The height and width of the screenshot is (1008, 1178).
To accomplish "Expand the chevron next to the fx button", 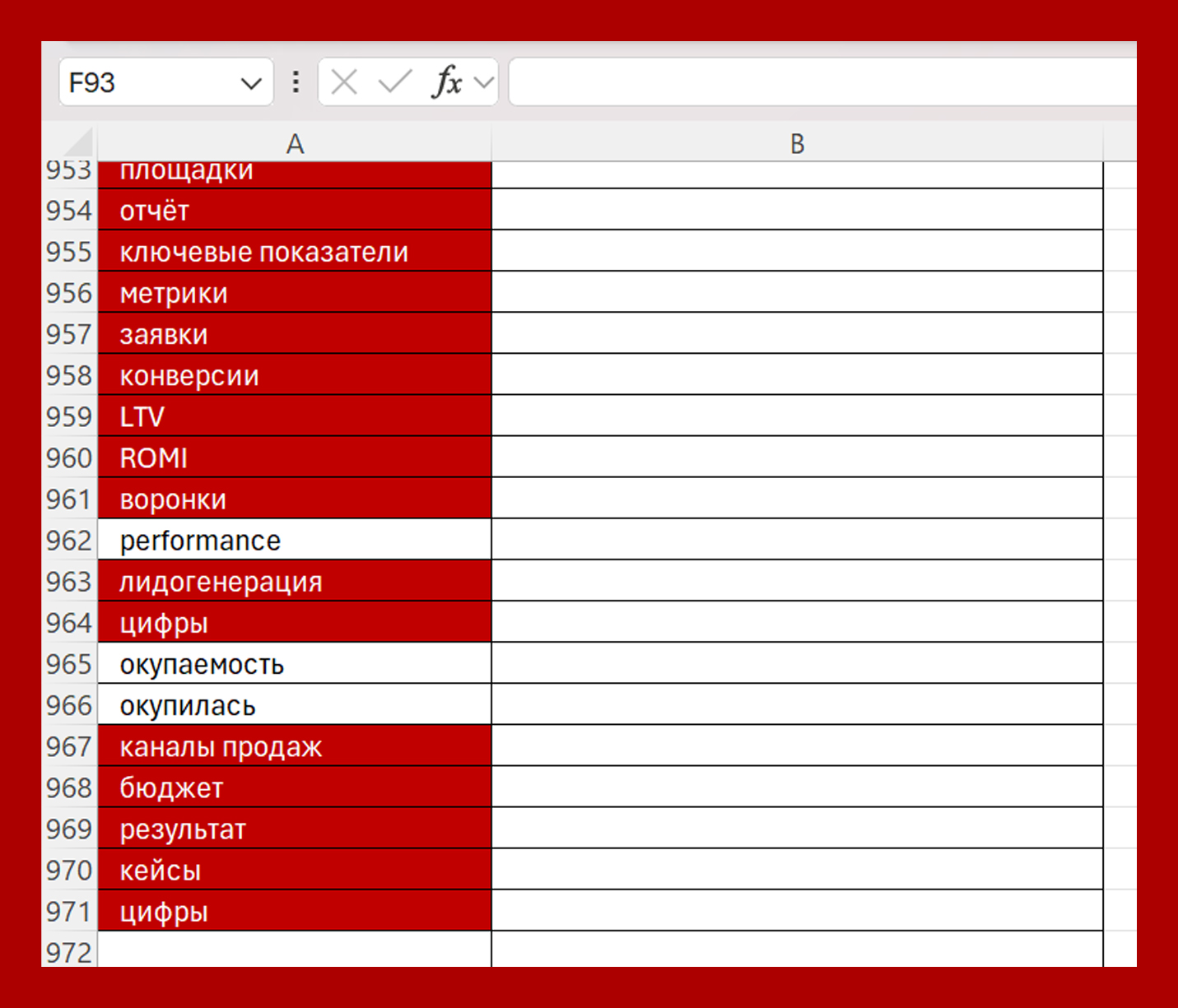I will [484, 82].
